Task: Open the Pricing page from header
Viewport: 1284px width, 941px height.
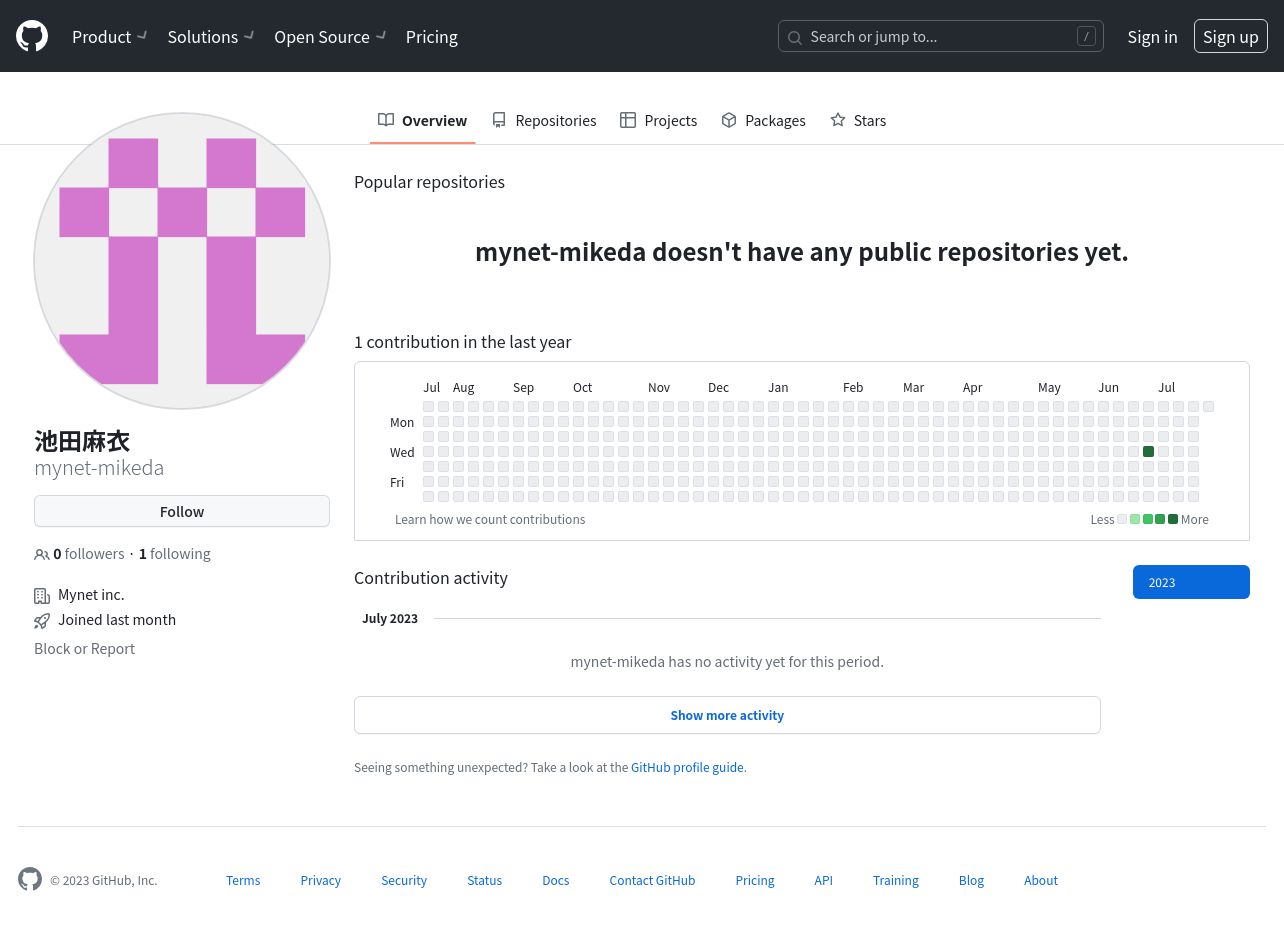Action: 432,36
